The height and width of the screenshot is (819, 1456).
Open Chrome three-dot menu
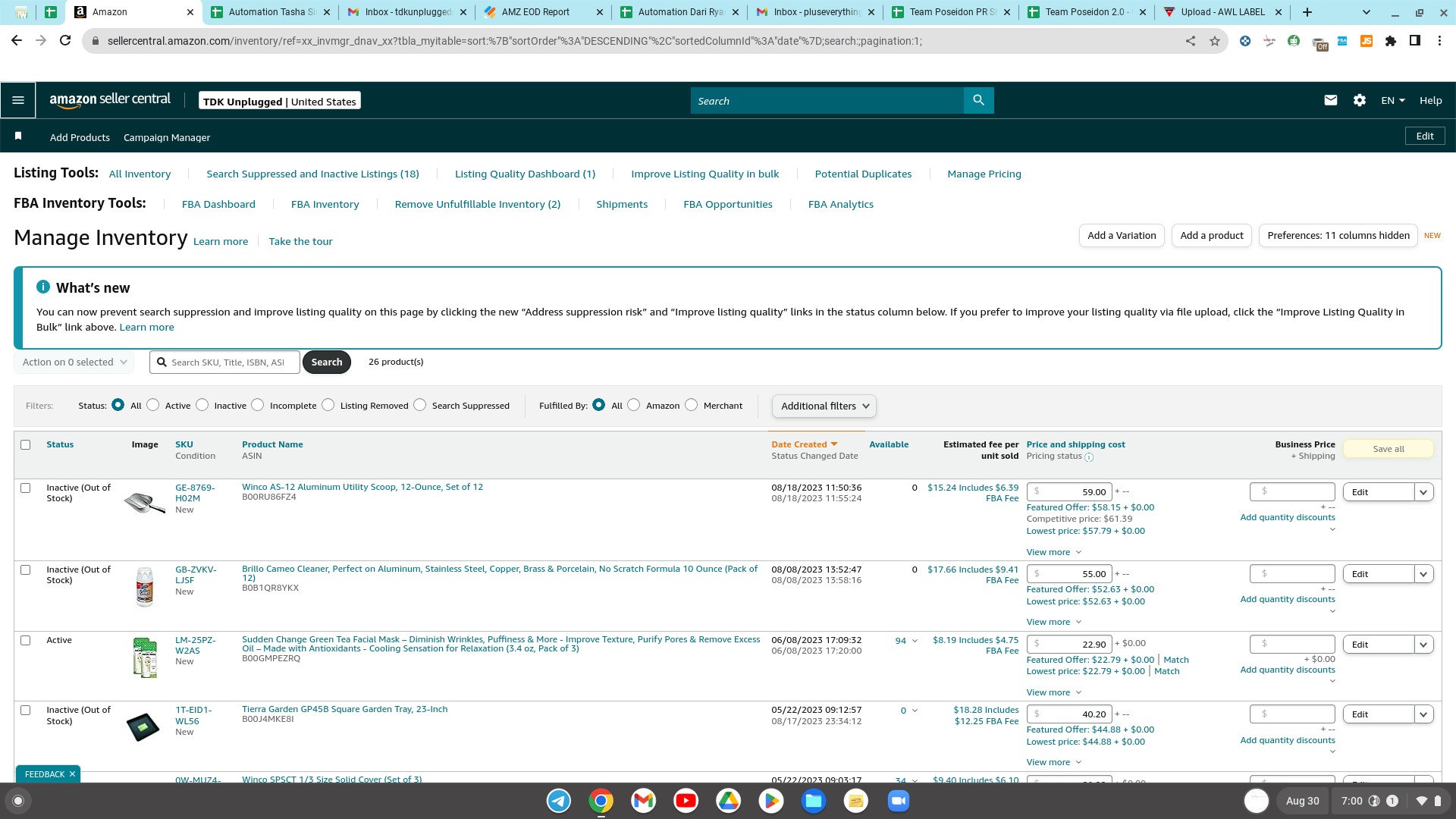1439,41
